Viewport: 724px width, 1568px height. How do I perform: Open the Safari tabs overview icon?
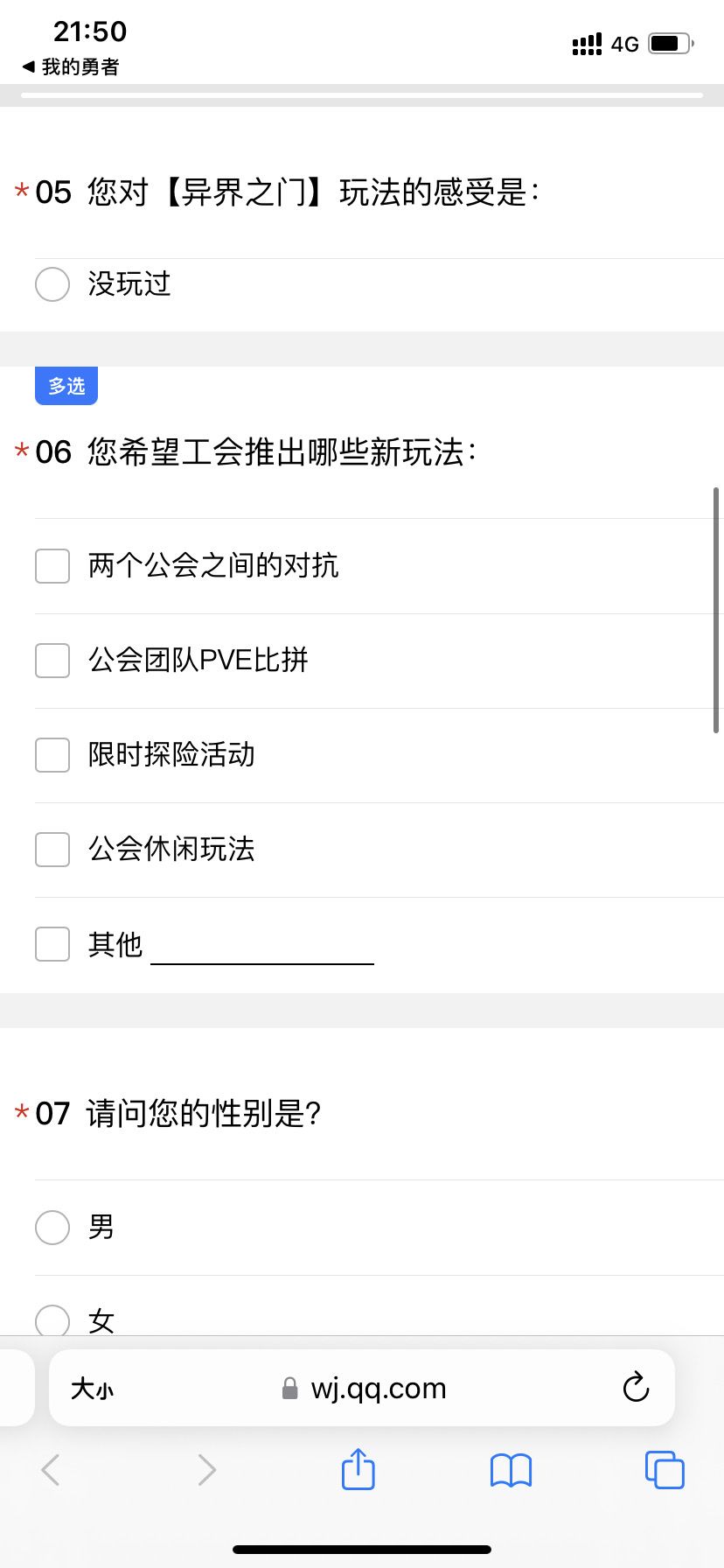point(664,1470)
